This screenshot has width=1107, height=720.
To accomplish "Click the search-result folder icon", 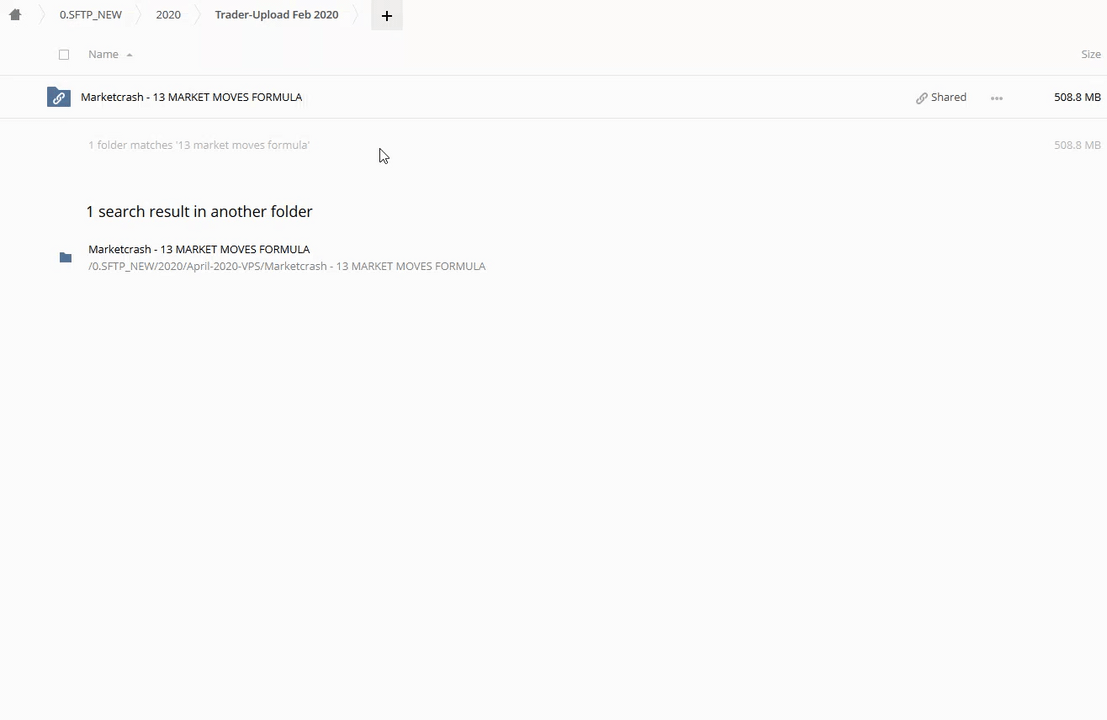I will pyautogui.click(x=65, y=258).
